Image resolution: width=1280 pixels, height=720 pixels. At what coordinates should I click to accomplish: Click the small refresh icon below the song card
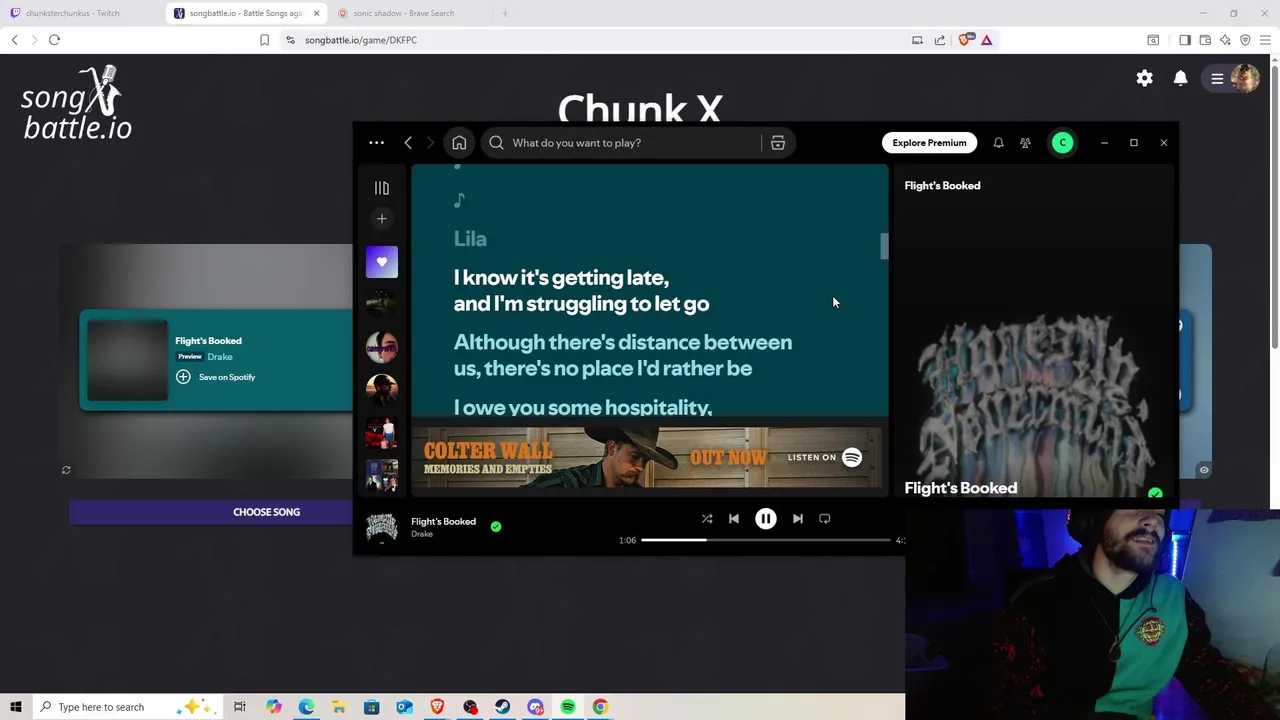(66, 470)
